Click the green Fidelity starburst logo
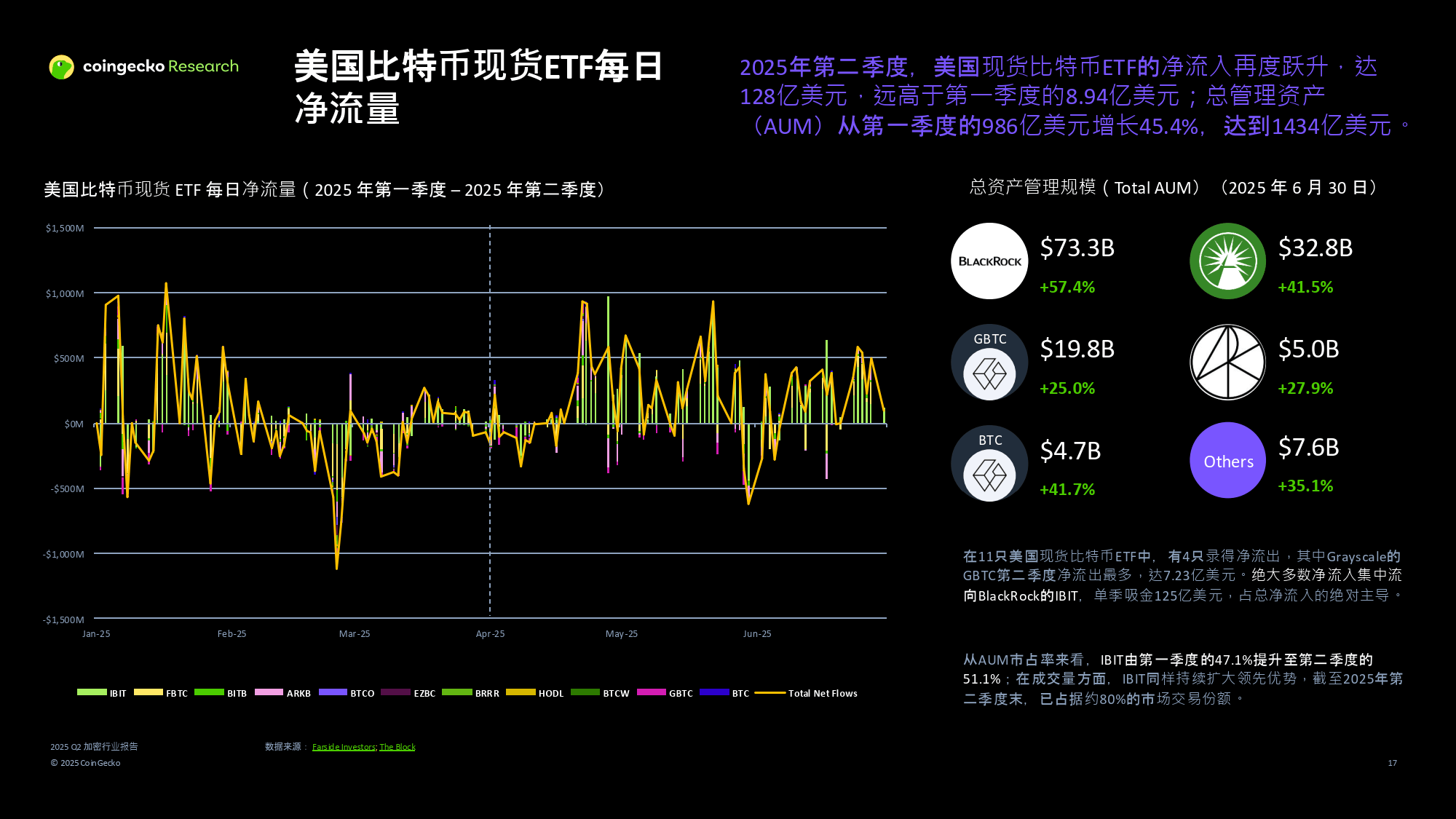 1228,261
